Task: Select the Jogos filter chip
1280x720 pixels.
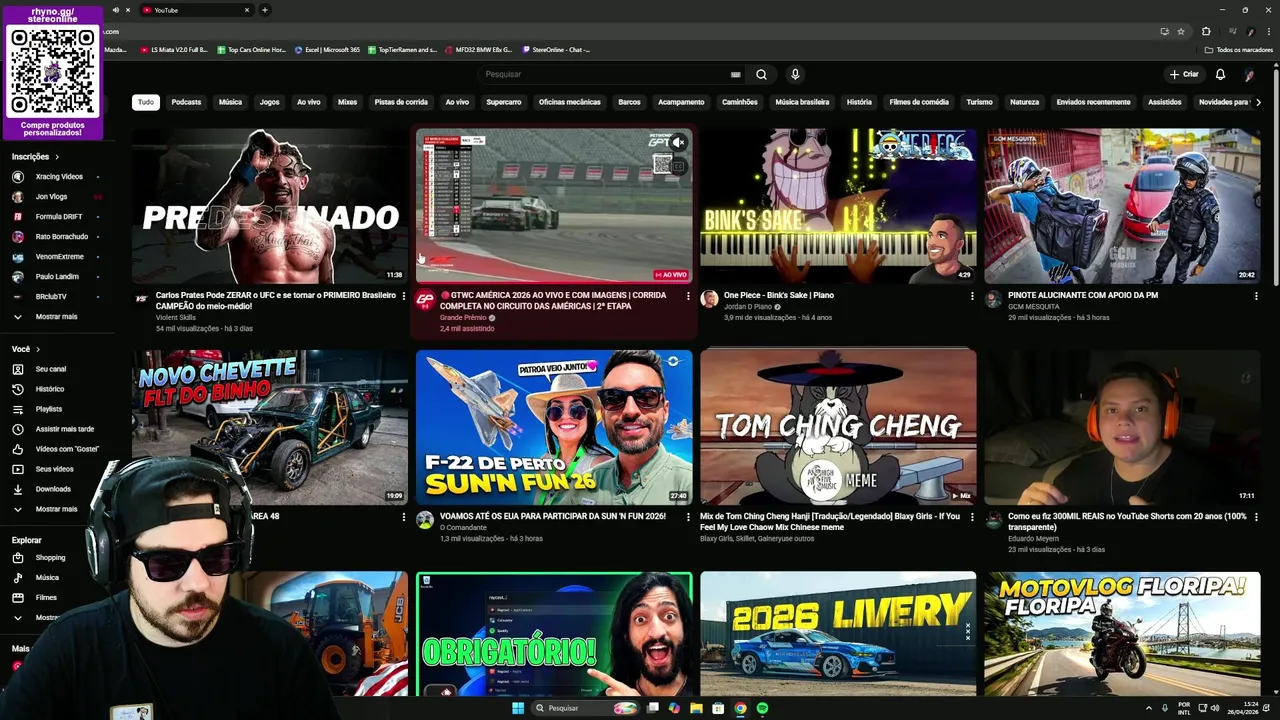Action: (269, 102)
